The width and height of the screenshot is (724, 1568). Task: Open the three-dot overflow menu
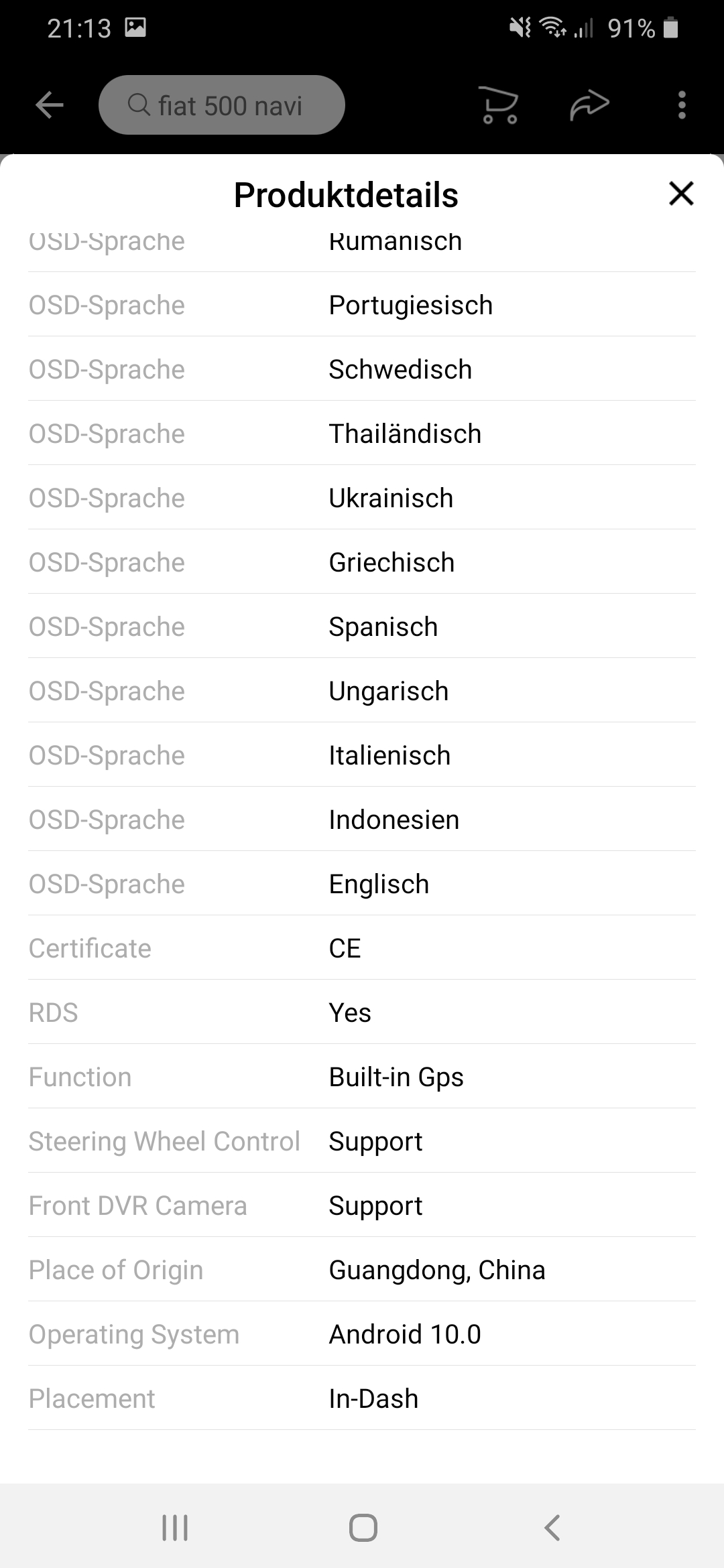(x=682, y=105)
